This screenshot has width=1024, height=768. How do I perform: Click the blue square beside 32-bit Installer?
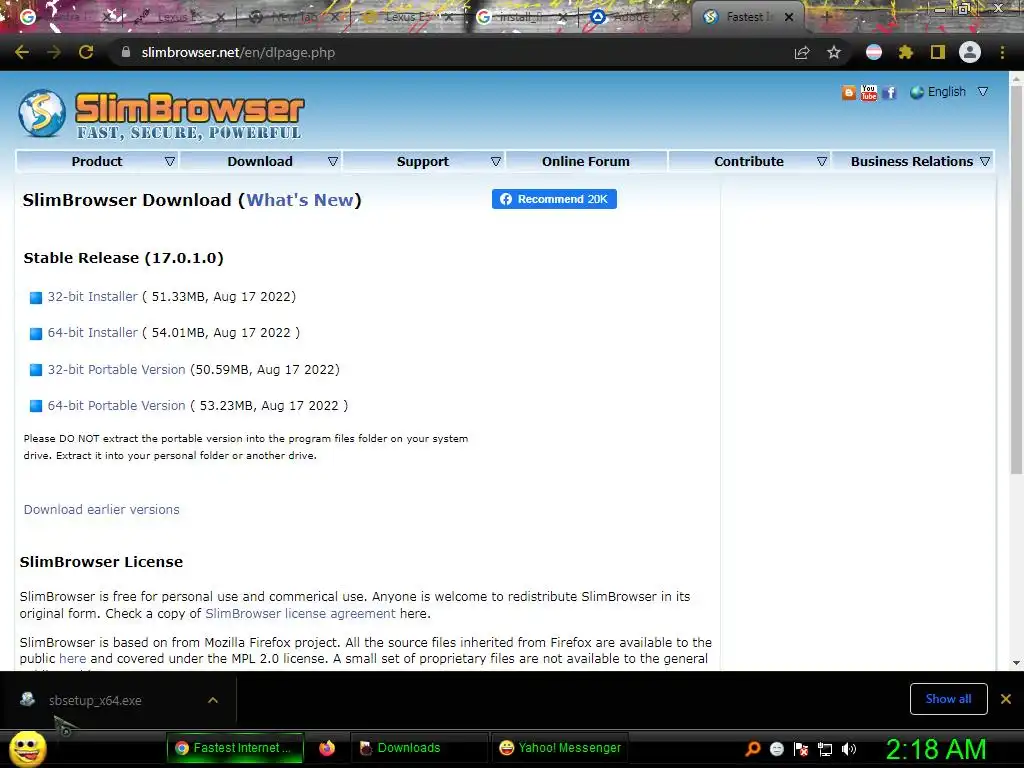coord(36,298)
